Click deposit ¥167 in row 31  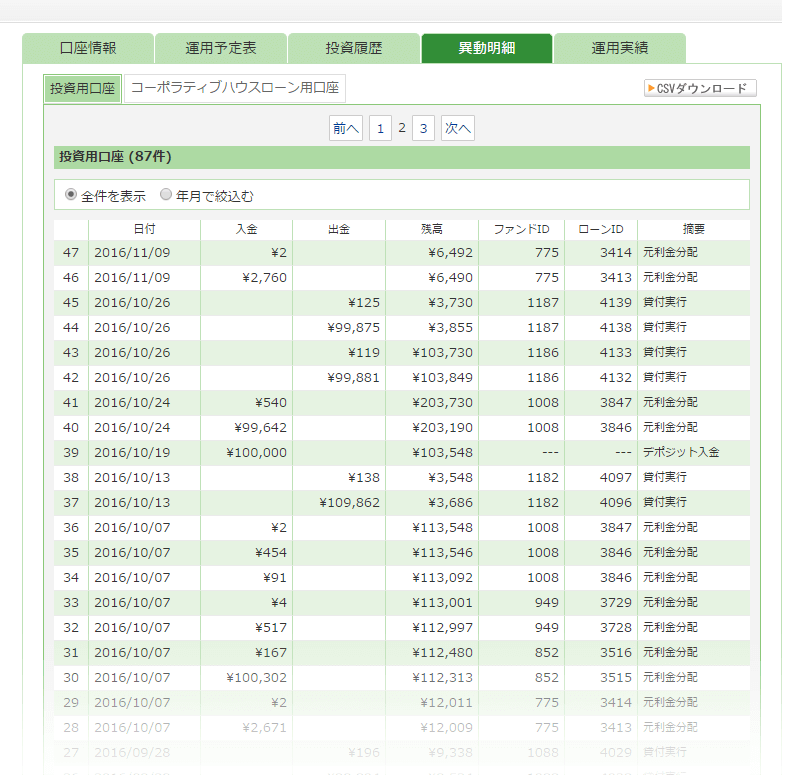pyautogui.click(x=271, y=652)
